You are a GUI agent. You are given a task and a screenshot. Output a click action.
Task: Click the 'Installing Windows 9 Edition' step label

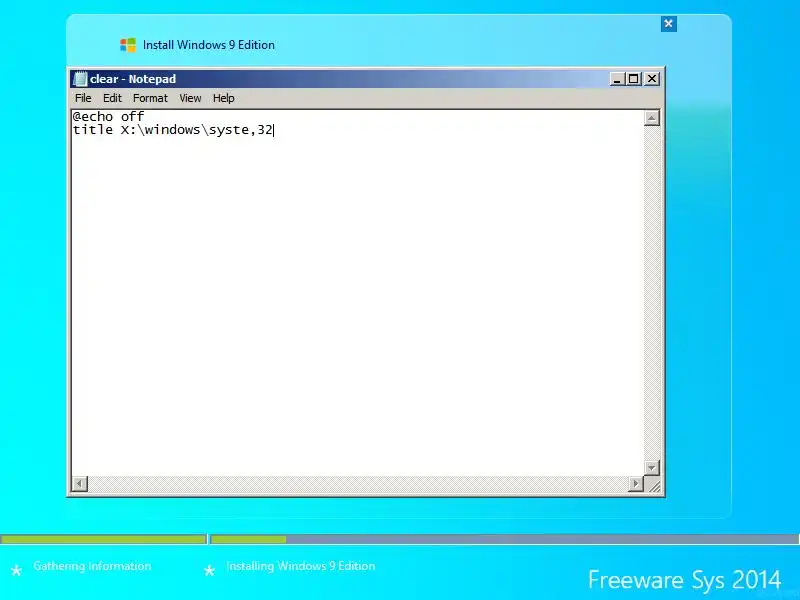coord(301,566)
